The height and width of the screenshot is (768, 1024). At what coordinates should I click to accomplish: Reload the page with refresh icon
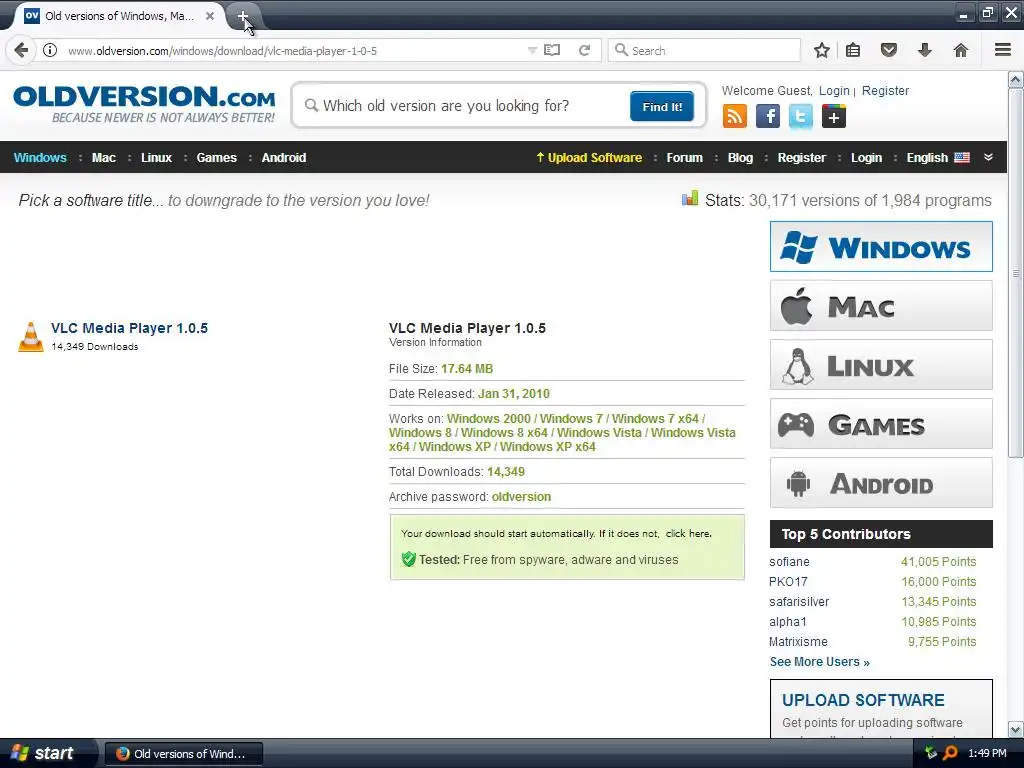[x=584, y=50]
